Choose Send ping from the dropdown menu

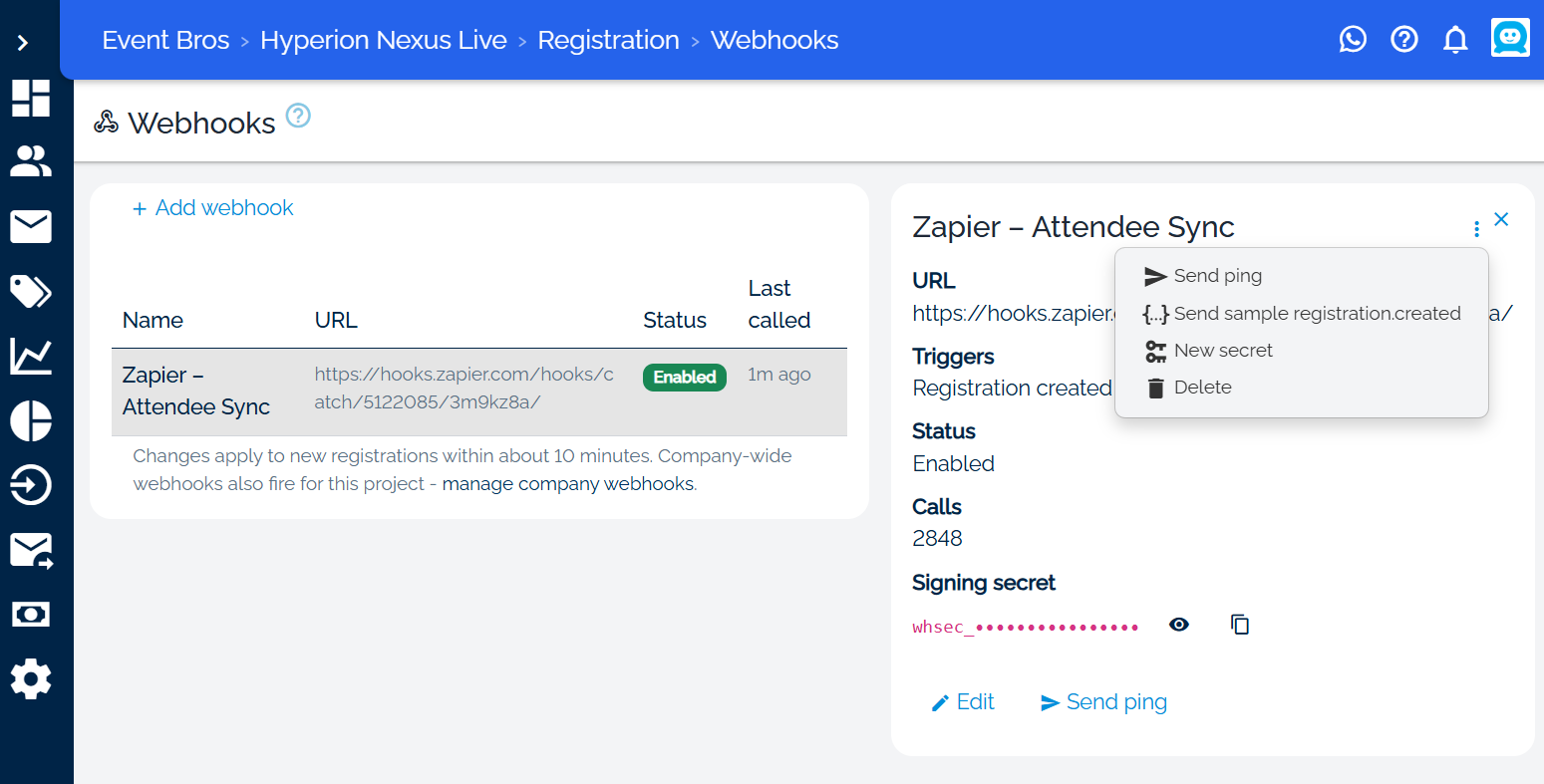1302,276
